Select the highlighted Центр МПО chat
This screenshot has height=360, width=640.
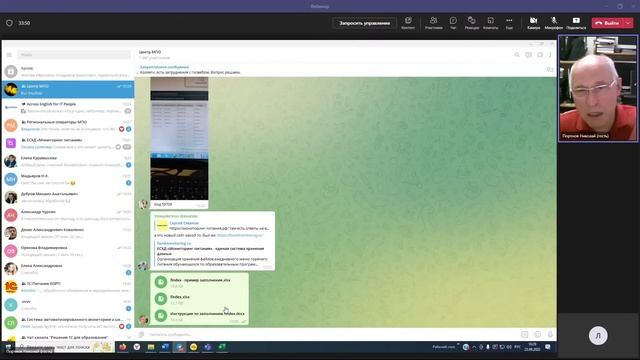[x=68, y=89]
